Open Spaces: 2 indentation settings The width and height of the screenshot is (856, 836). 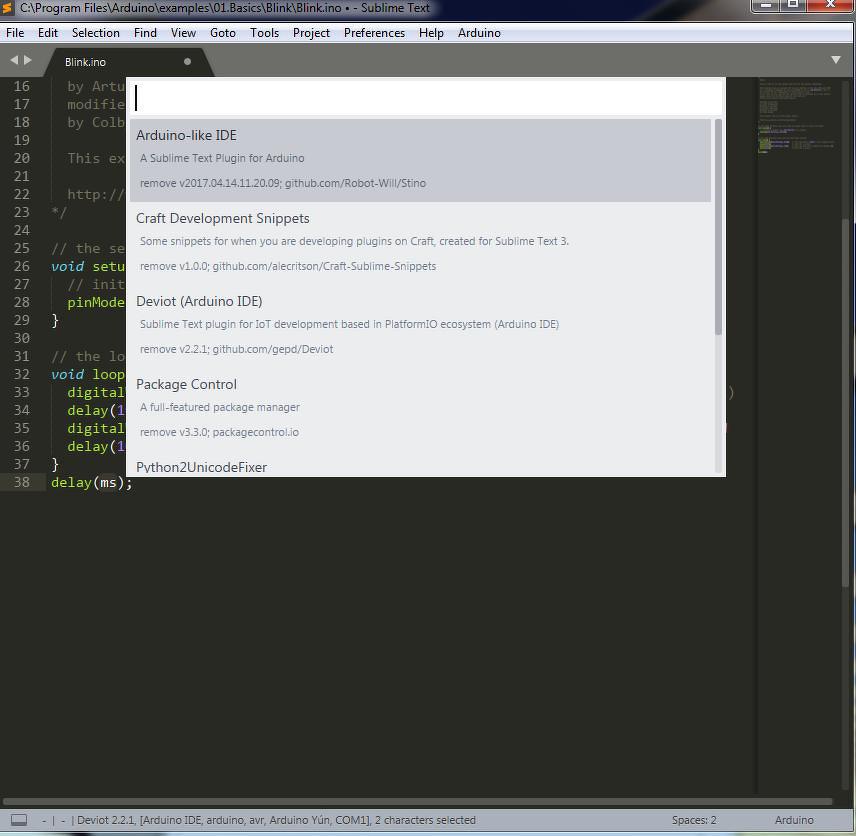point(694,820)
